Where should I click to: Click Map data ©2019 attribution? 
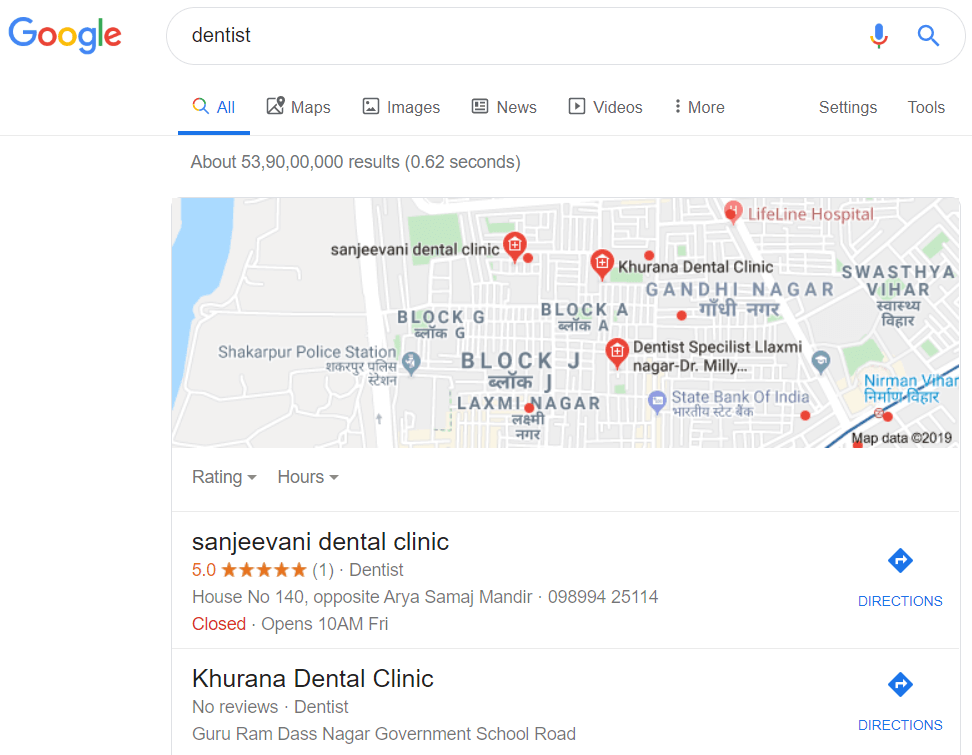pyautogui.click(x=901, y=438)
